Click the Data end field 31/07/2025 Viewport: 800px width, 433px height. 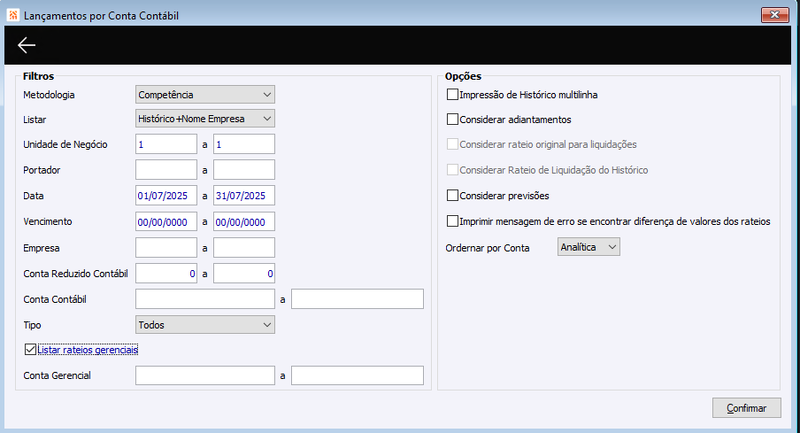pyautogui.click(x=244, y=196)
